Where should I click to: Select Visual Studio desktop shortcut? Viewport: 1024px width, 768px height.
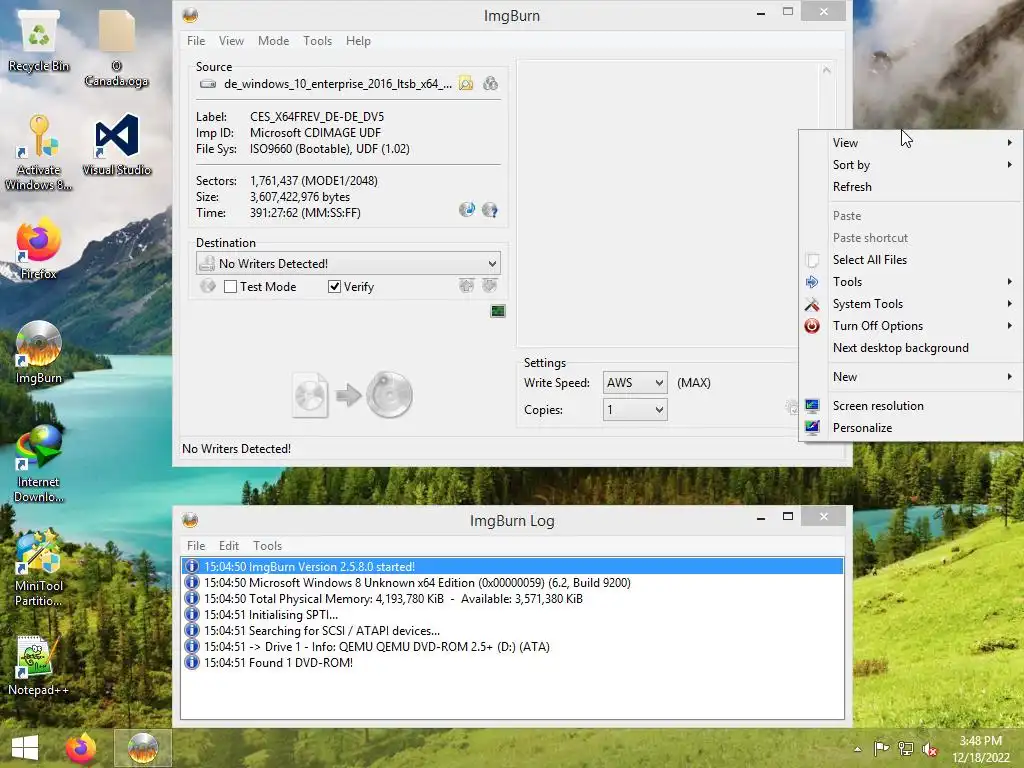[x=117, y=144]
